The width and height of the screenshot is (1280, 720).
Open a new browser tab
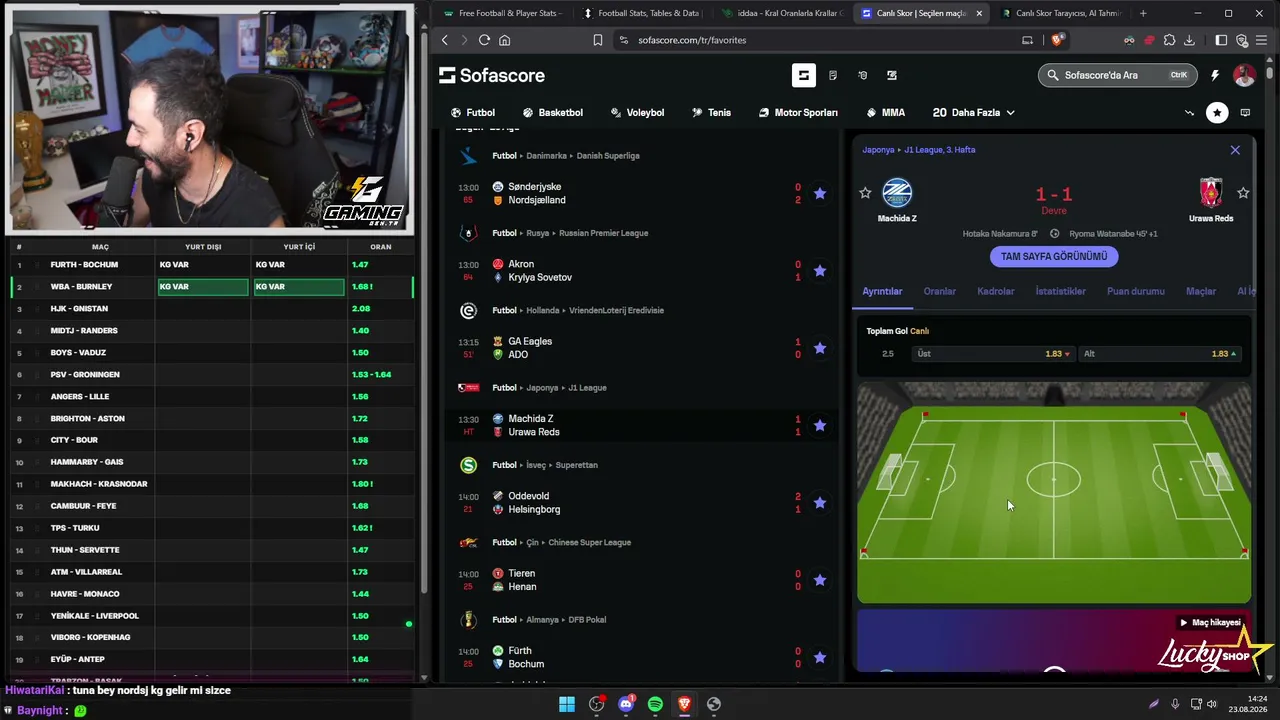pyautogui.click(x=1143, y=13)
